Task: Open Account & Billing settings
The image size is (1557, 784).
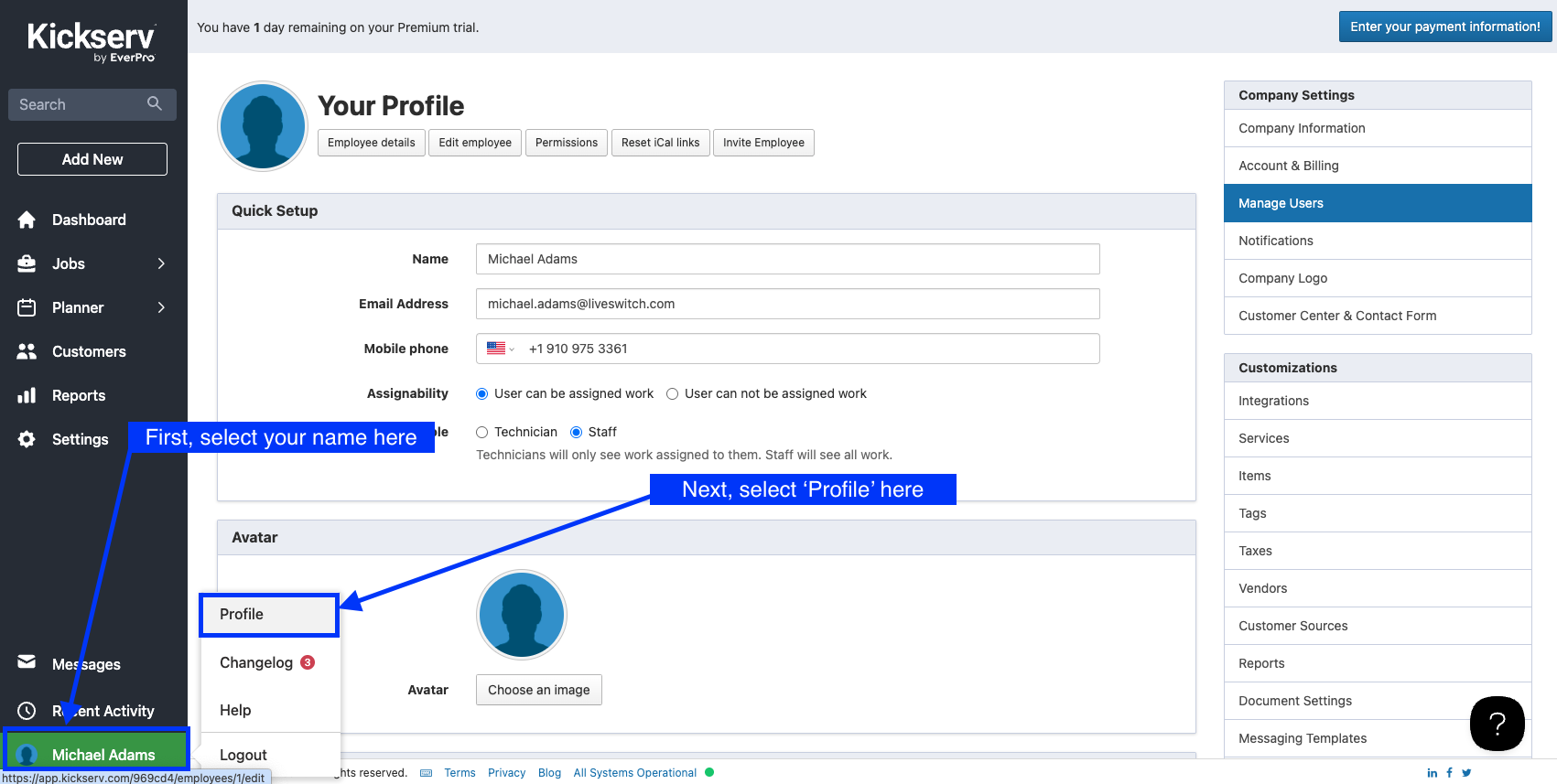Action: 1378,166
